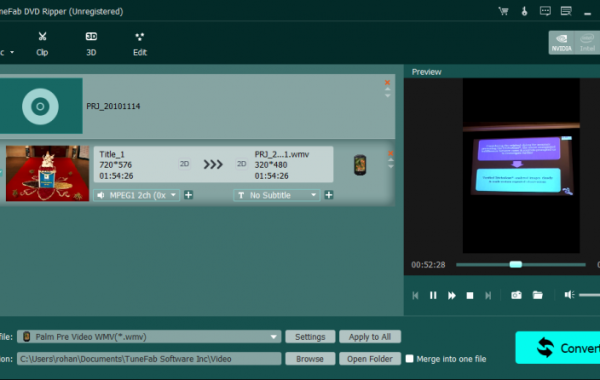Click the destination path field
Viewport: 600px width, 380px height.
tap(149, 359)
